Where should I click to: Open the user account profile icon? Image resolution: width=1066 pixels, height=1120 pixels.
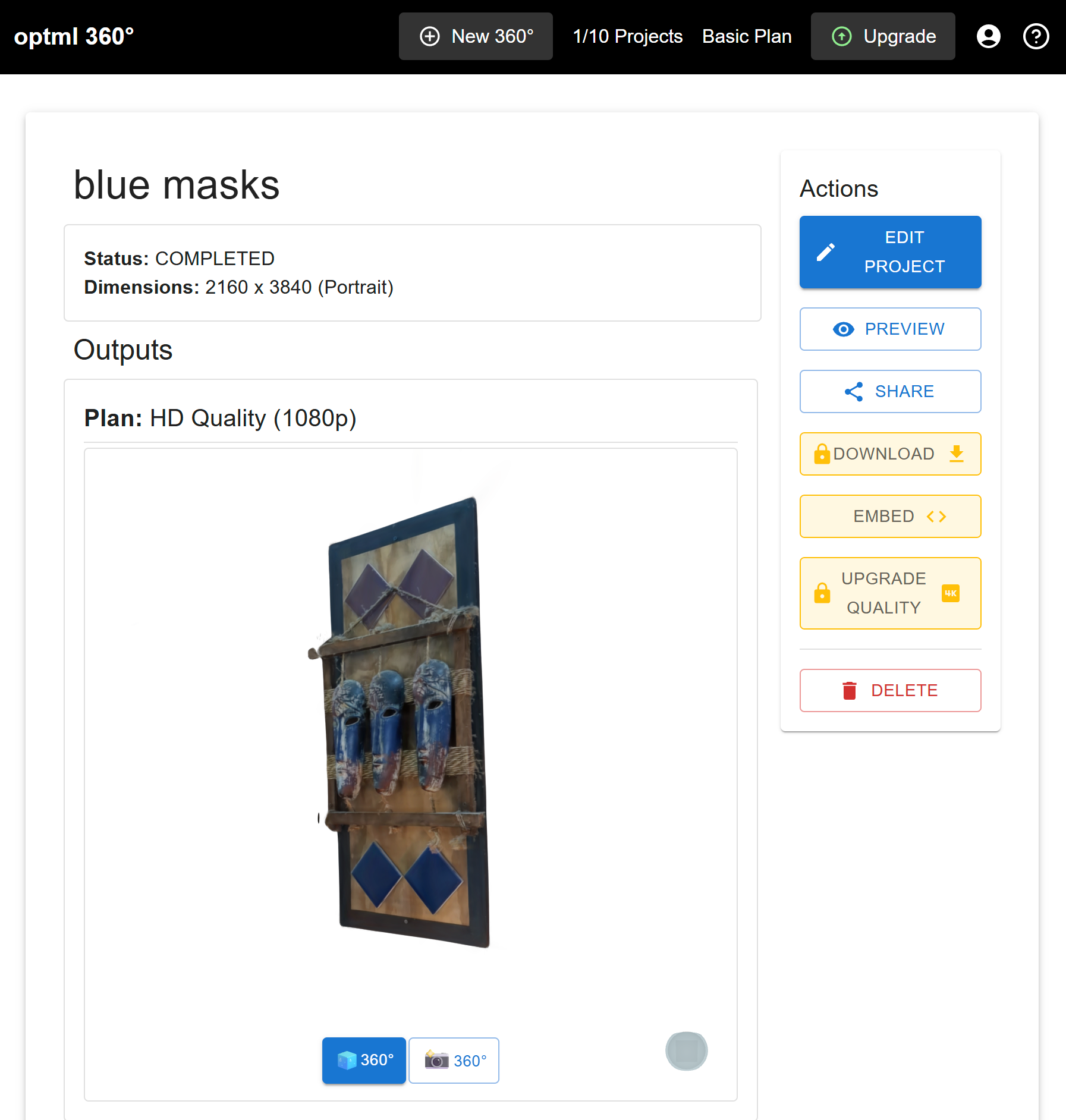pyautogui.click(x=988, y=36)
